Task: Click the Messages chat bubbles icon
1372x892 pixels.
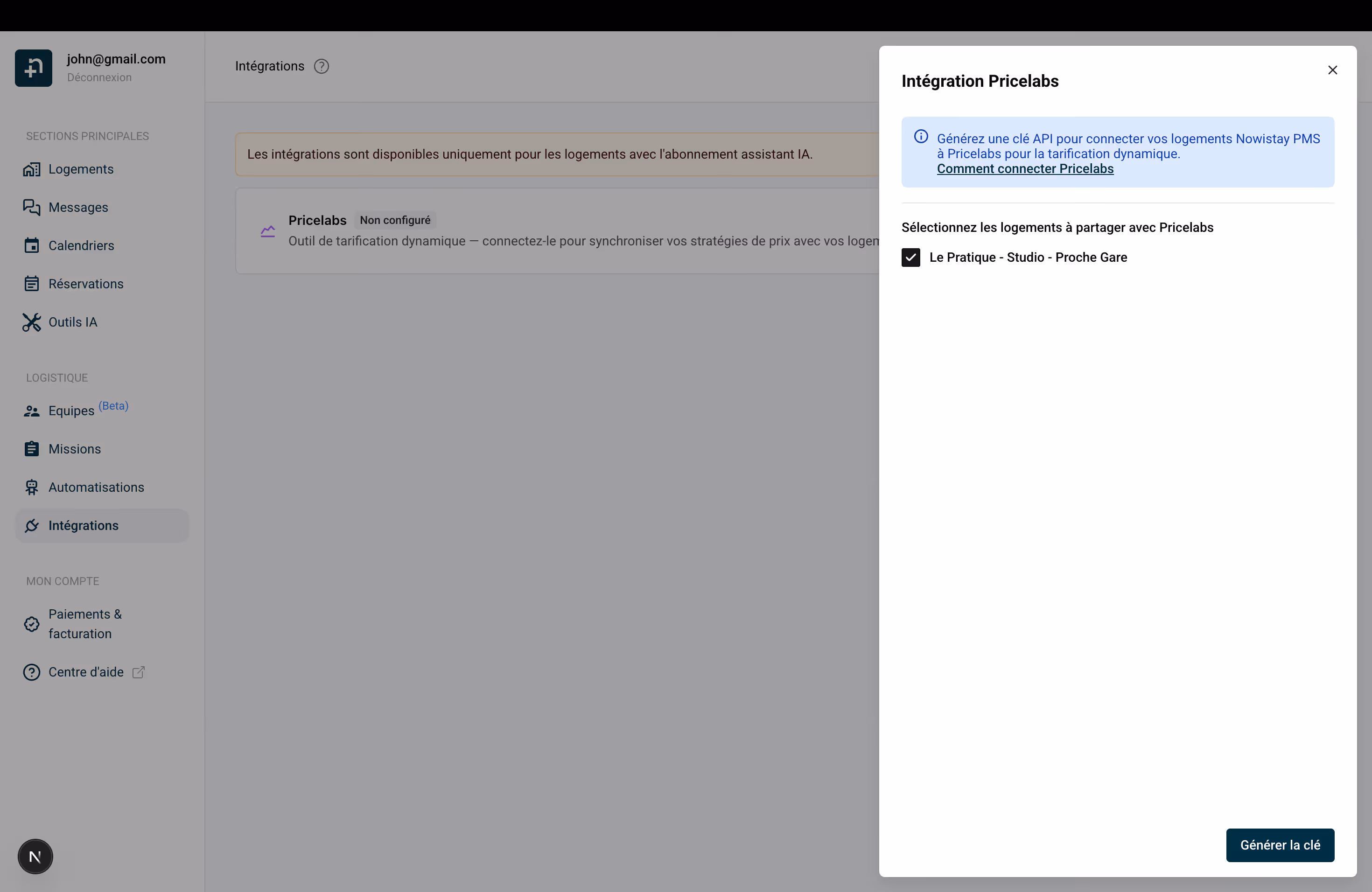Action: (32, 208)
